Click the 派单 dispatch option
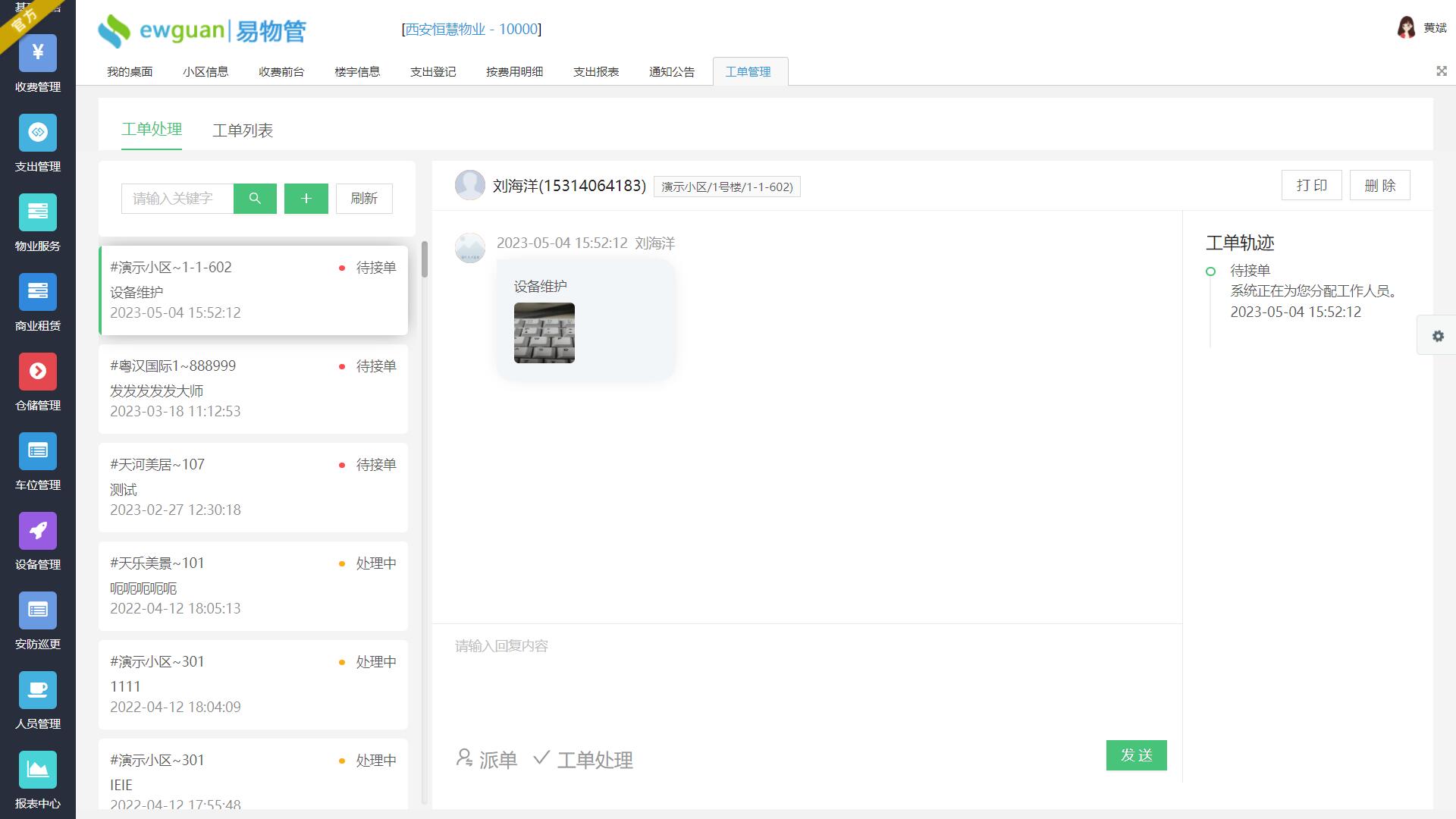The width and height of the screenshot is (1456, 819). pyautogui.click(x=487, y=759)
